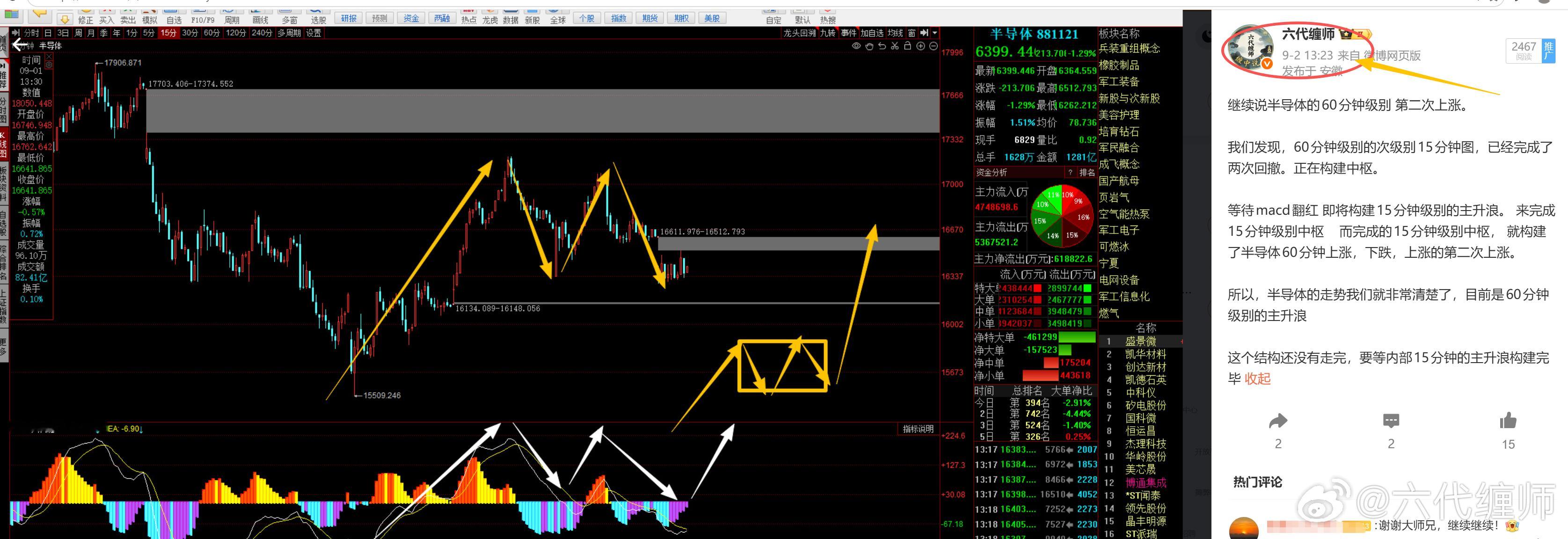The width and height of the screenshot is (1568, 539).
Task: Open the dropdown arrow after 窗 button
Action: [x=935, y=33]
